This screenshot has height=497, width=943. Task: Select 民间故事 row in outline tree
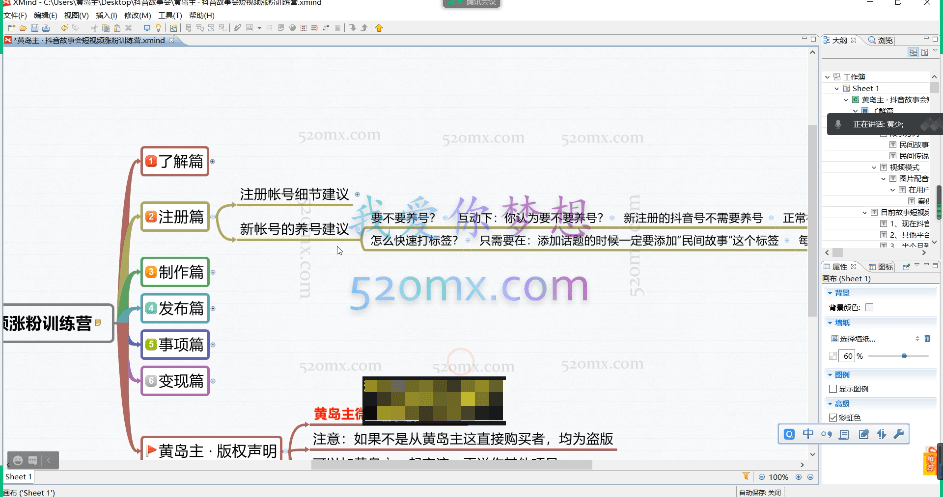pos(909,144)
